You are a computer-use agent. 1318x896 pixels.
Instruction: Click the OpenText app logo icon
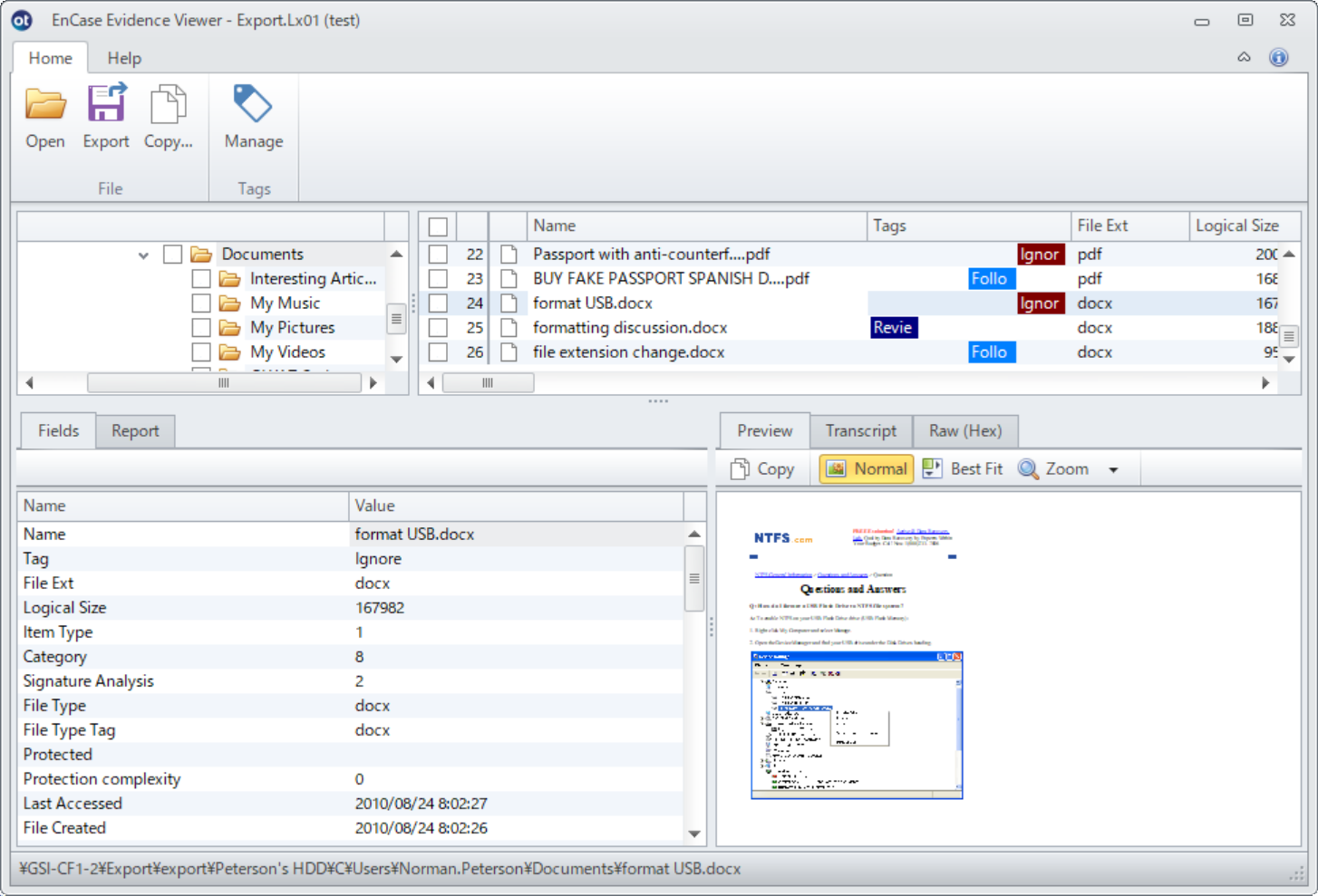point(22,20)
